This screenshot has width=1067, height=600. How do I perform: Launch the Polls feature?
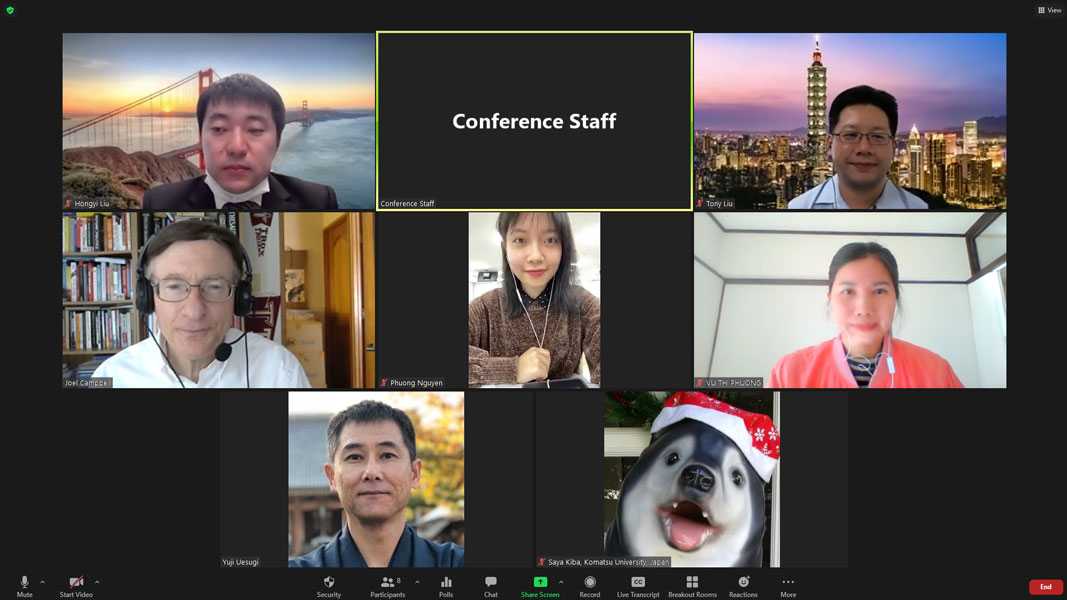[x=446, y=586]
